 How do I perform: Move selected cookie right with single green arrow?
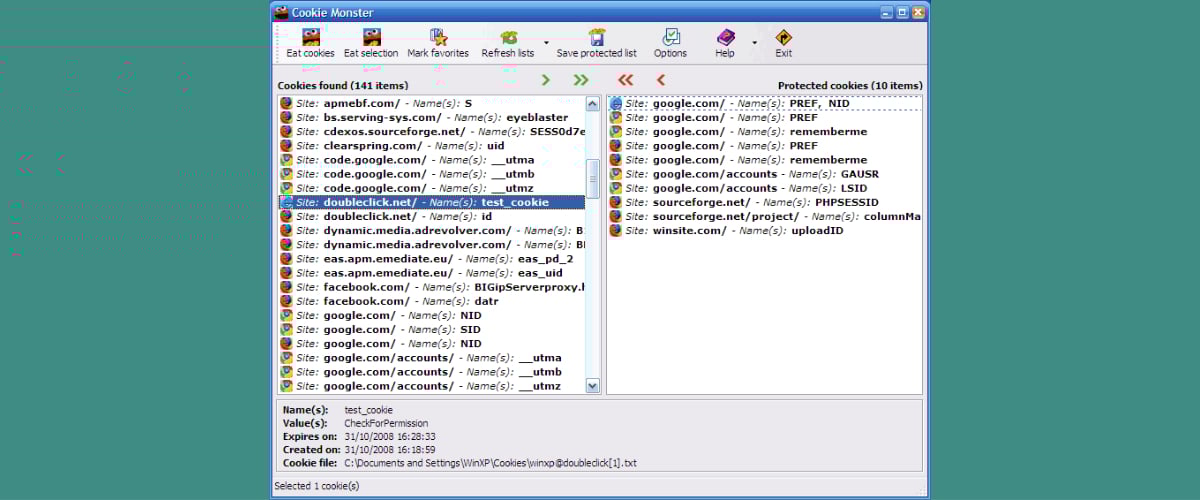coord(545,80)
